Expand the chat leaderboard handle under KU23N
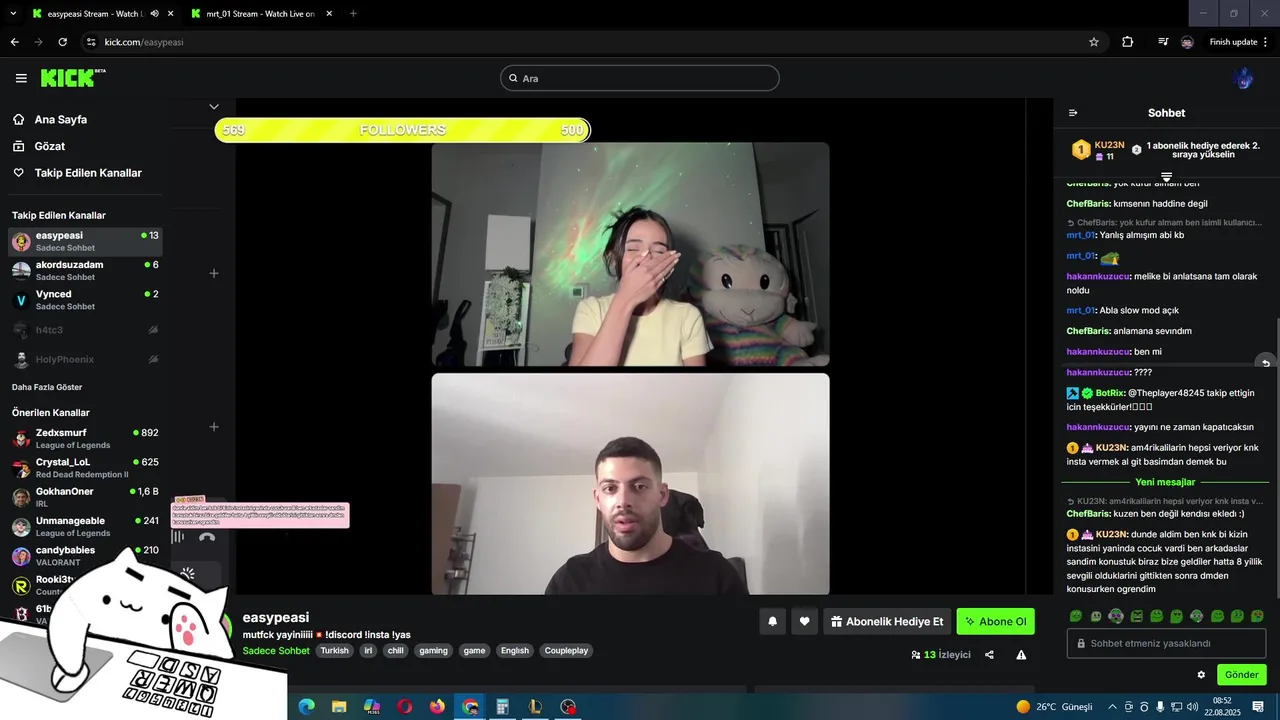 point(1166,176)
